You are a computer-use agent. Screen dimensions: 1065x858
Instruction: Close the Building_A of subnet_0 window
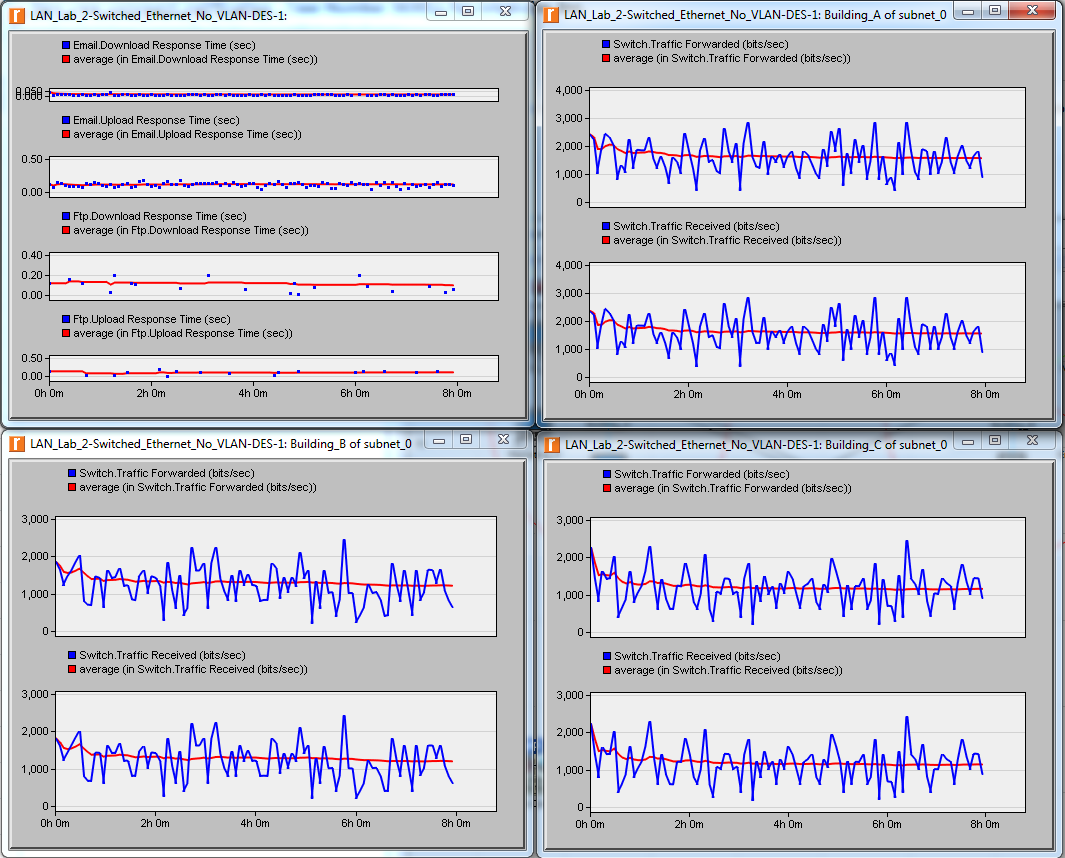1032,11
